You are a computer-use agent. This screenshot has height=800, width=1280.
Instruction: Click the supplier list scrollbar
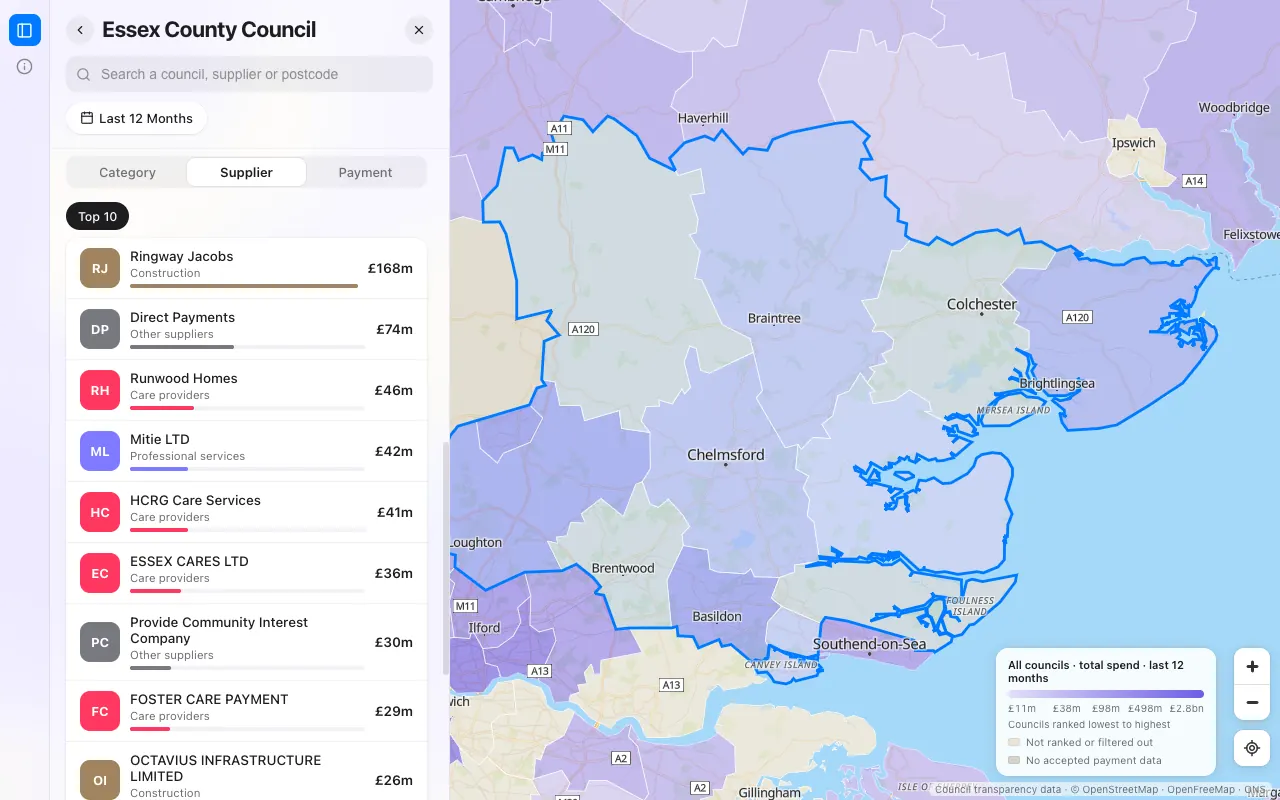tap(445, 558)
